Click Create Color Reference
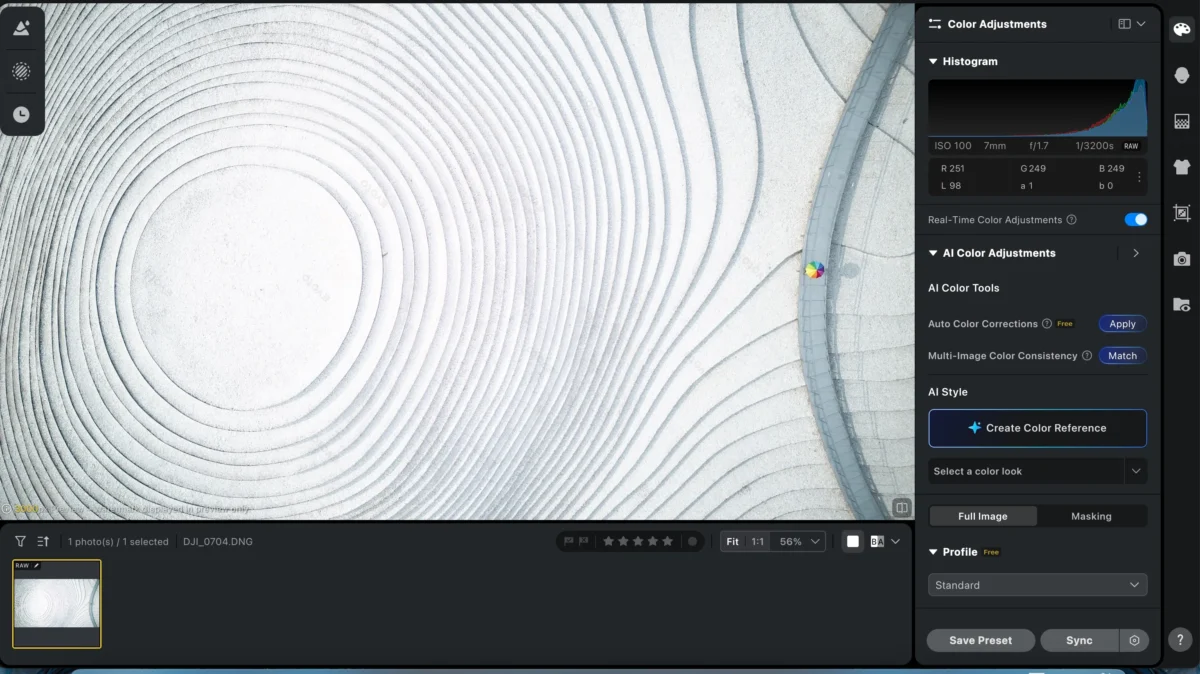This screenshot has width=1200, height=674. pyautogui.click(x=1037, y=428)
